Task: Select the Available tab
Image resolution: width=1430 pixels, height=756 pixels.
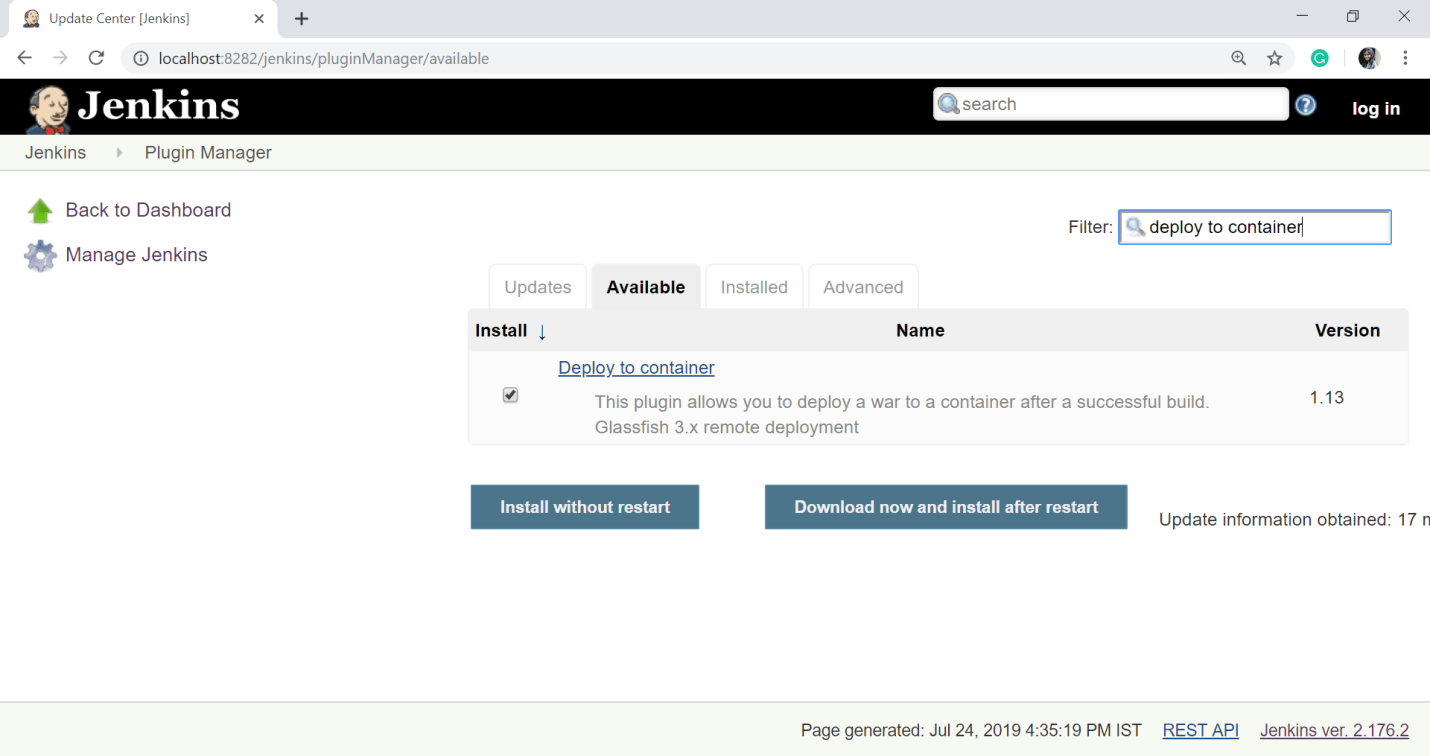Action: [646, 287]
